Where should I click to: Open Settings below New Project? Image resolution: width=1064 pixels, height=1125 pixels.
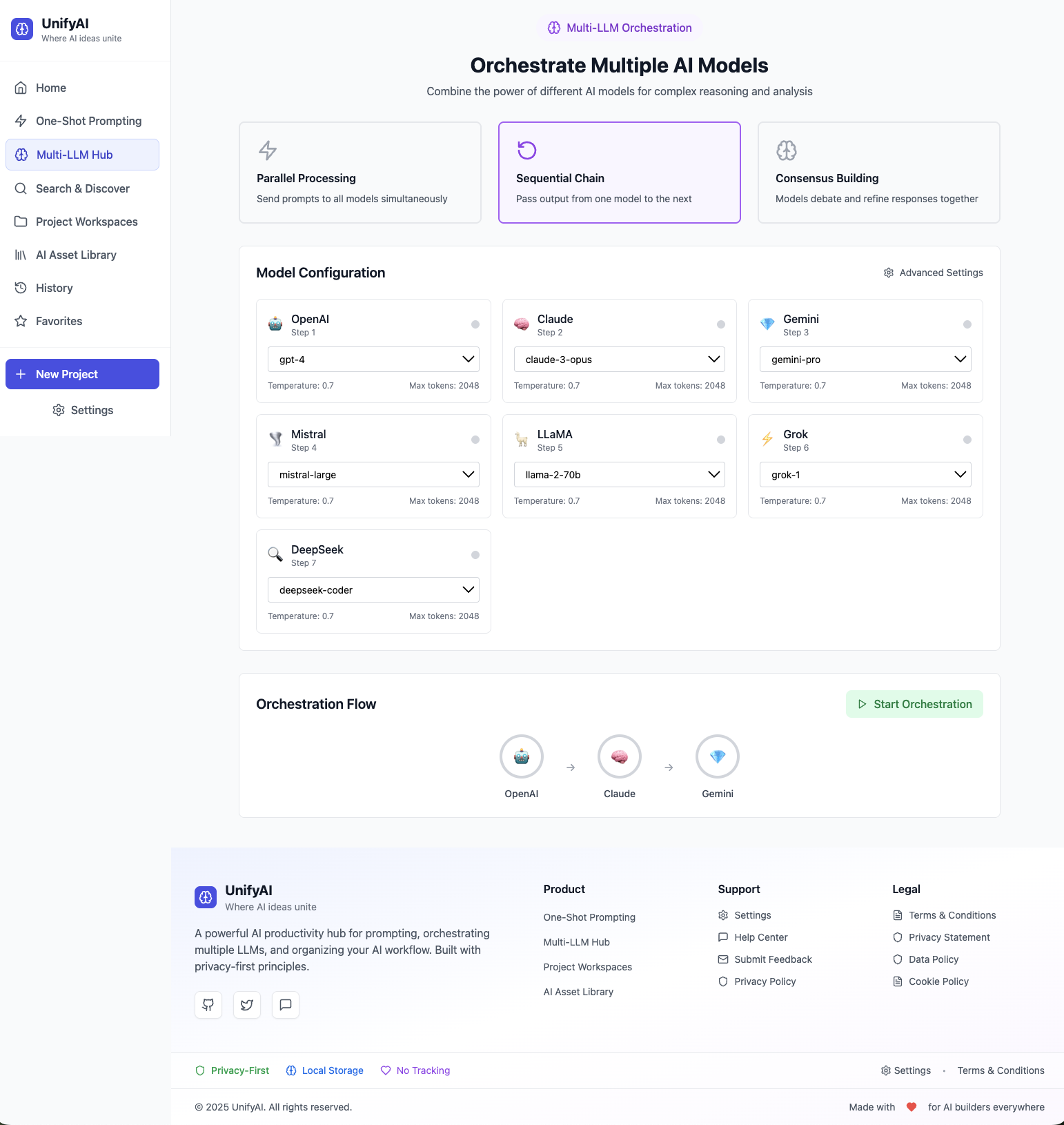(82, 410)
